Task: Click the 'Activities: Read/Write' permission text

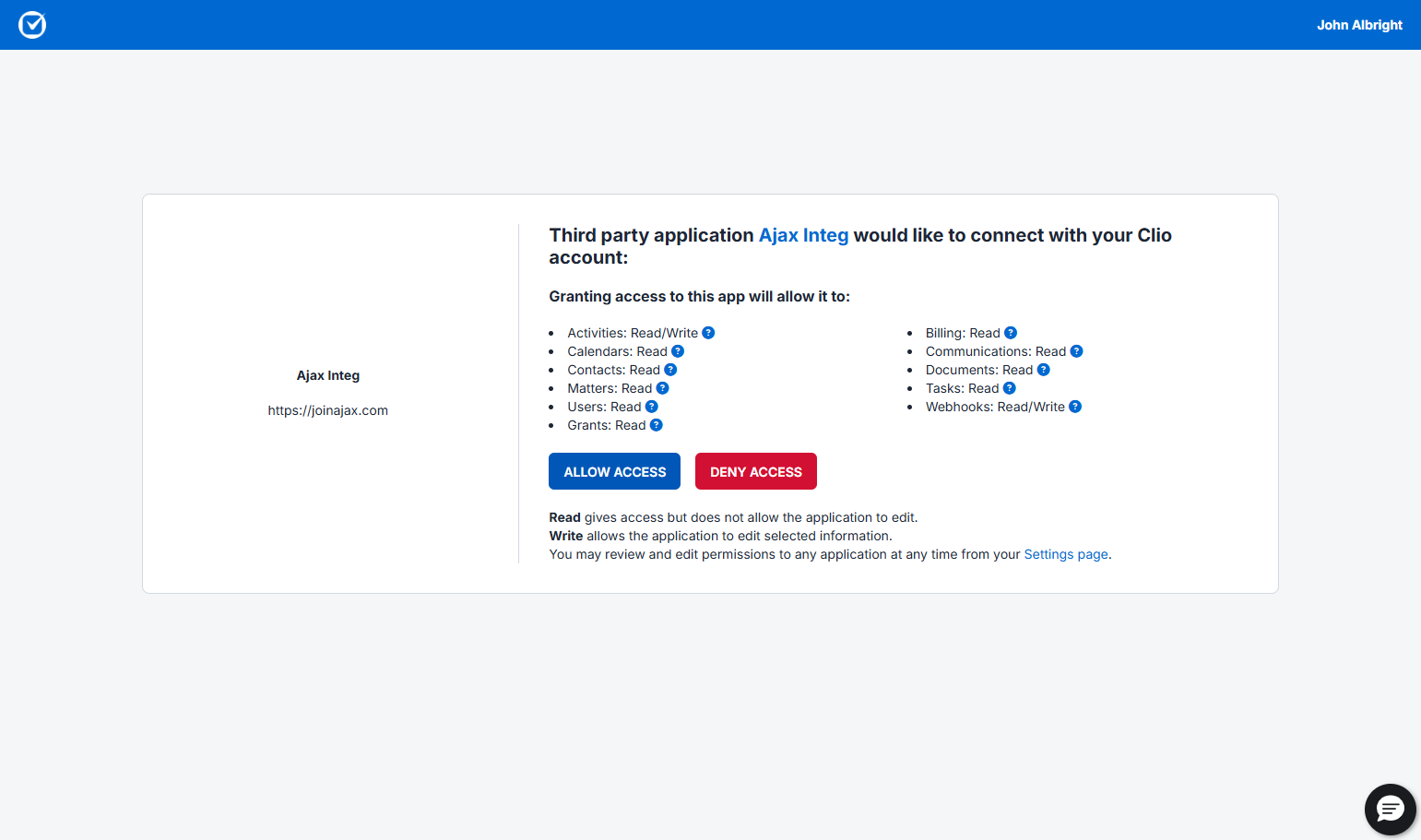Action: 633,333
